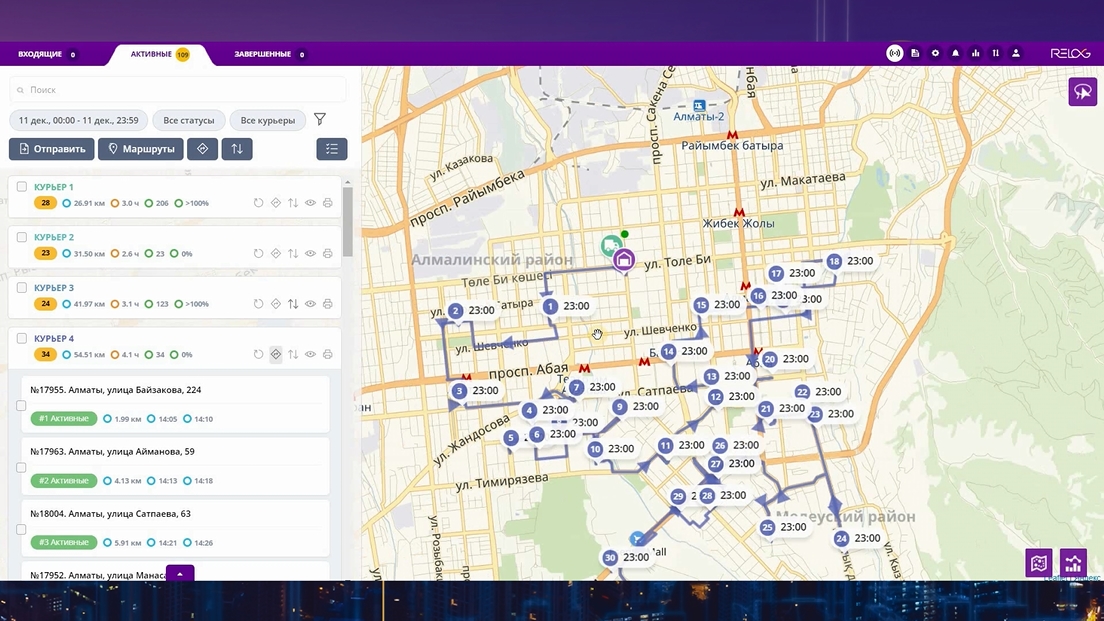The height and width of the screenshot is (621, 1104).
Task: Click the Маршруты button
Action: 140,149
